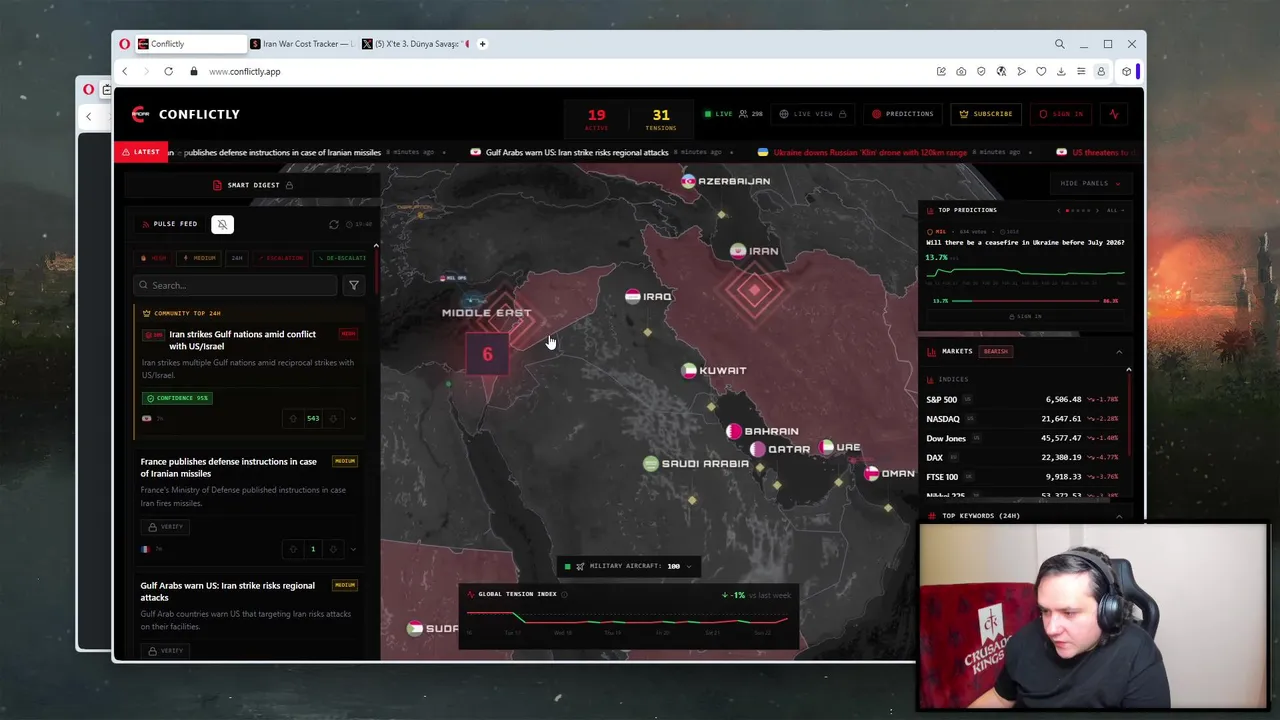1280x720 pixels.
Task: Focus the feed Search field
Action: (236, 286)
